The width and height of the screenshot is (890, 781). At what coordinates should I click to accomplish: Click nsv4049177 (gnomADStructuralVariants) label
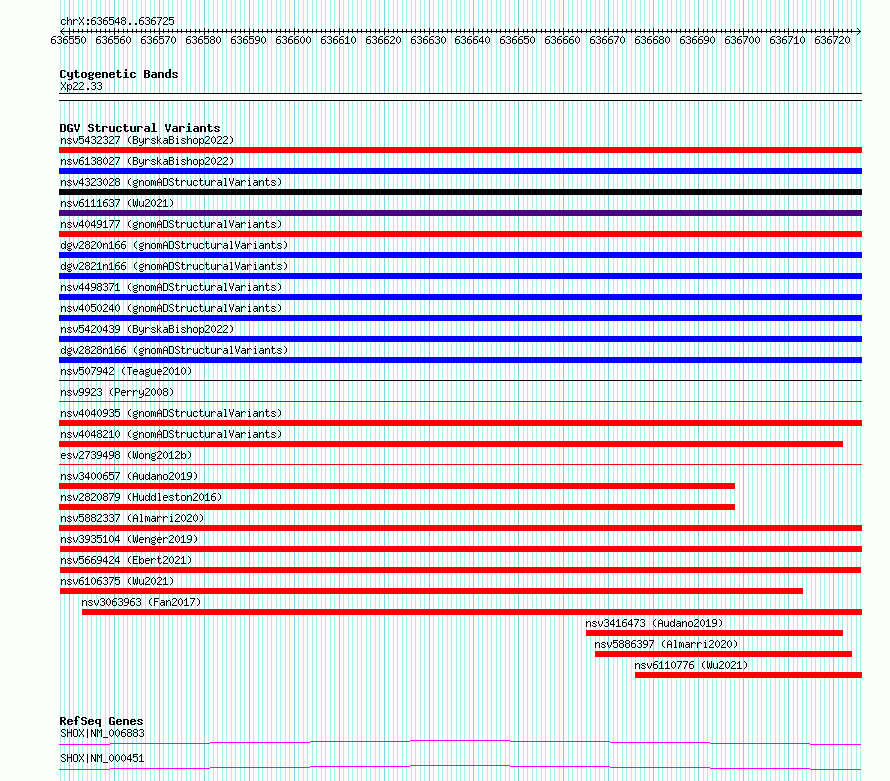171,224
